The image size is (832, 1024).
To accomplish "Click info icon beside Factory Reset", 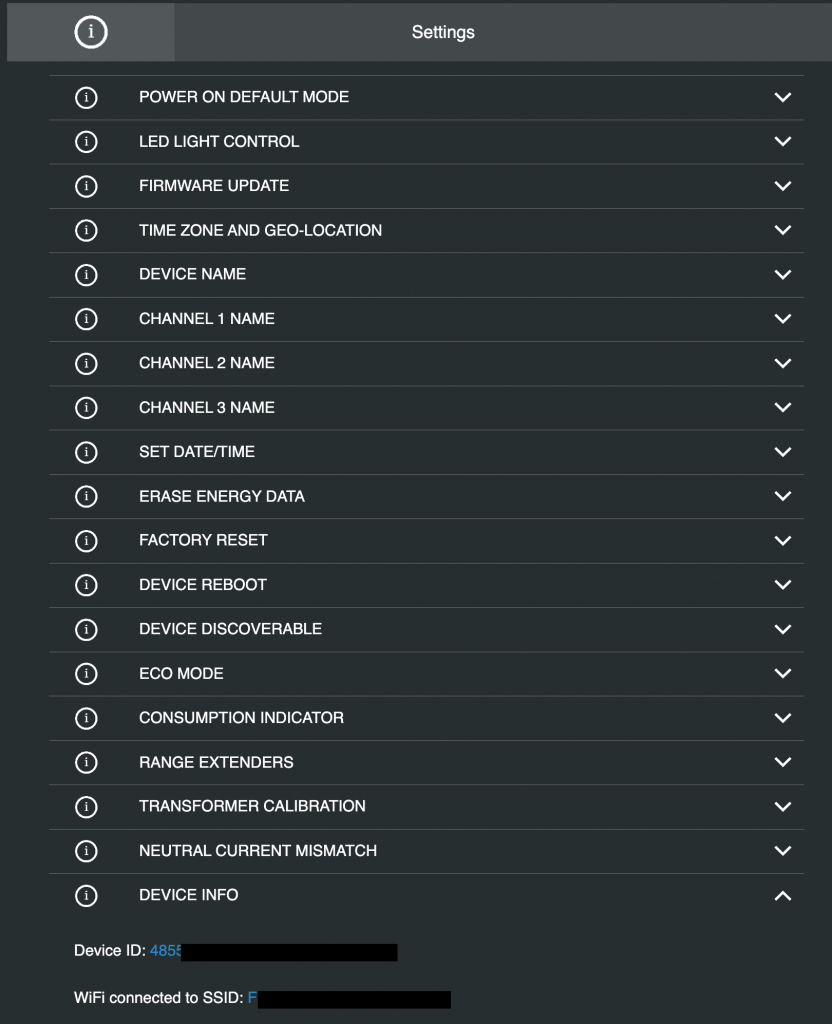I will 86,540.
